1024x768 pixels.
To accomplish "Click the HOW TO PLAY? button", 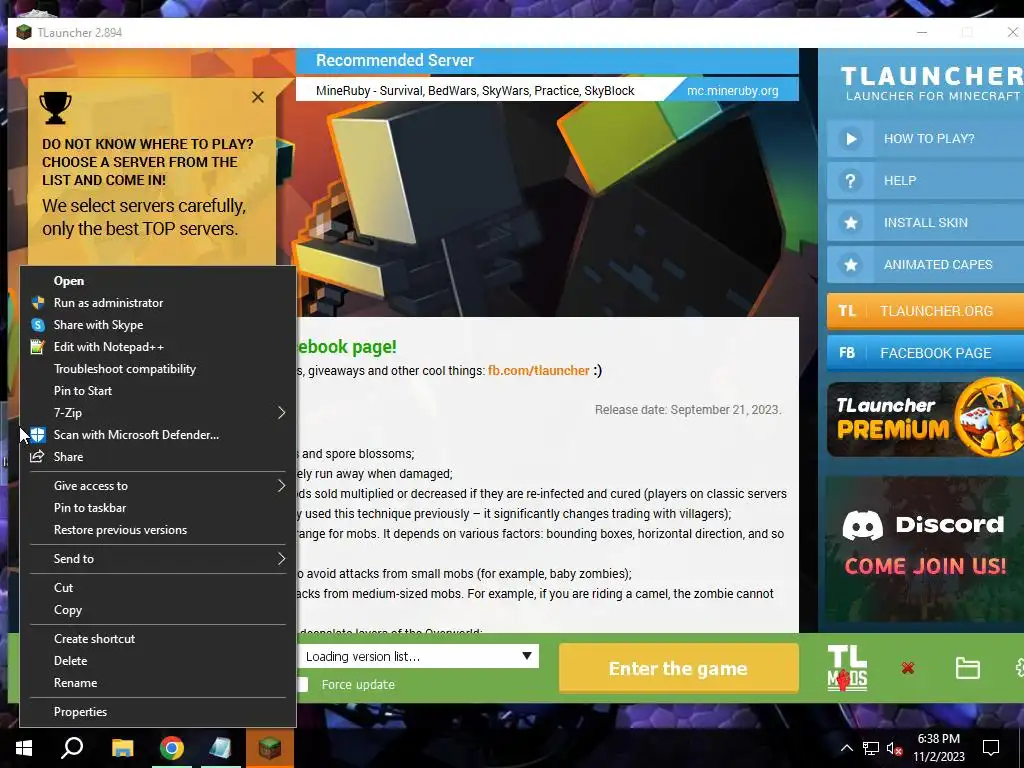I will pos(925,138).
